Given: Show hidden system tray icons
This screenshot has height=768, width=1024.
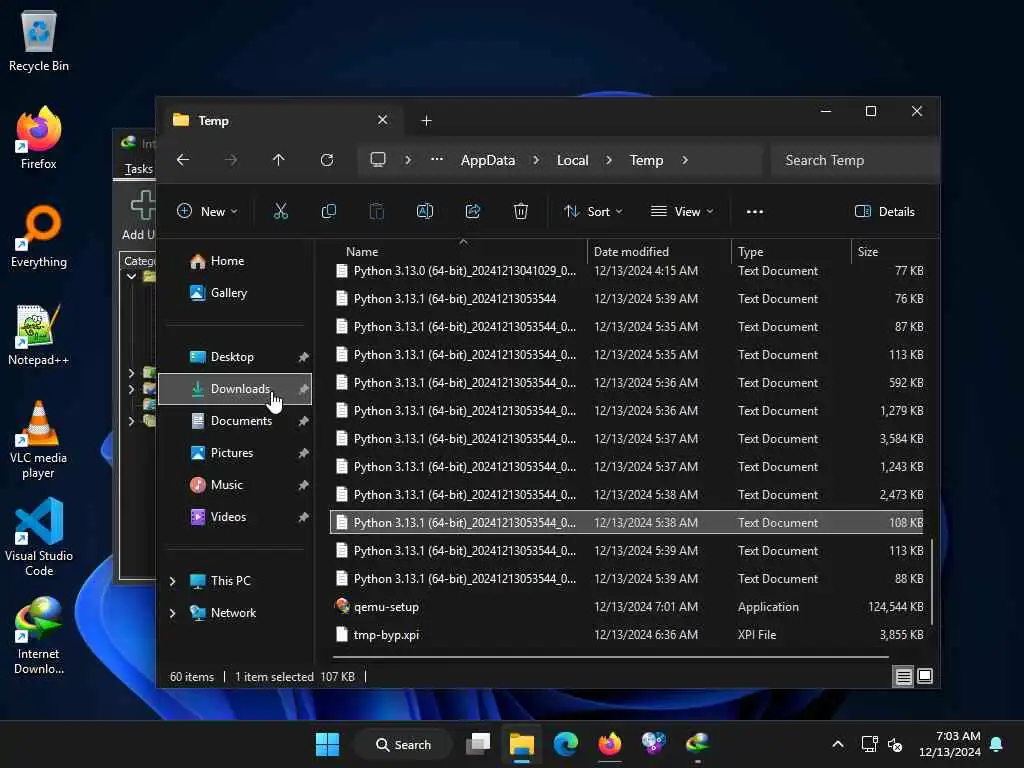Looking at the screenshot, I should click(x=838, y=744).
